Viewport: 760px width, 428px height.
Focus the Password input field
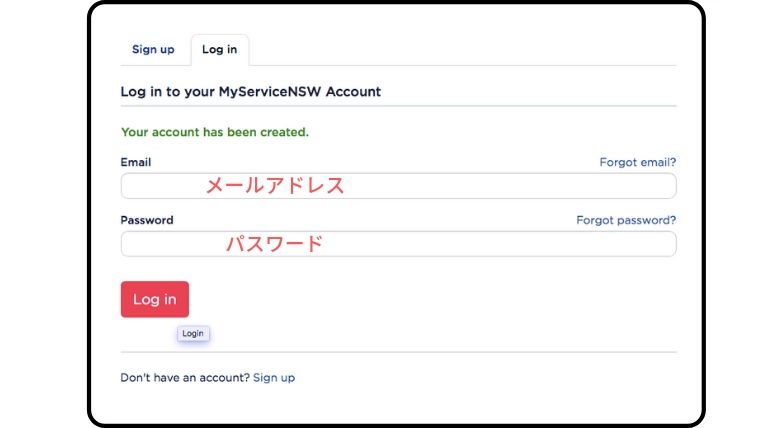(398, 244)
